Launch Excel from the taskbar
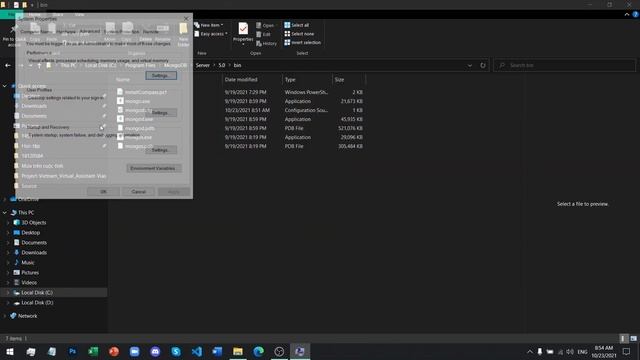640x360 pixels. point(93,351)
